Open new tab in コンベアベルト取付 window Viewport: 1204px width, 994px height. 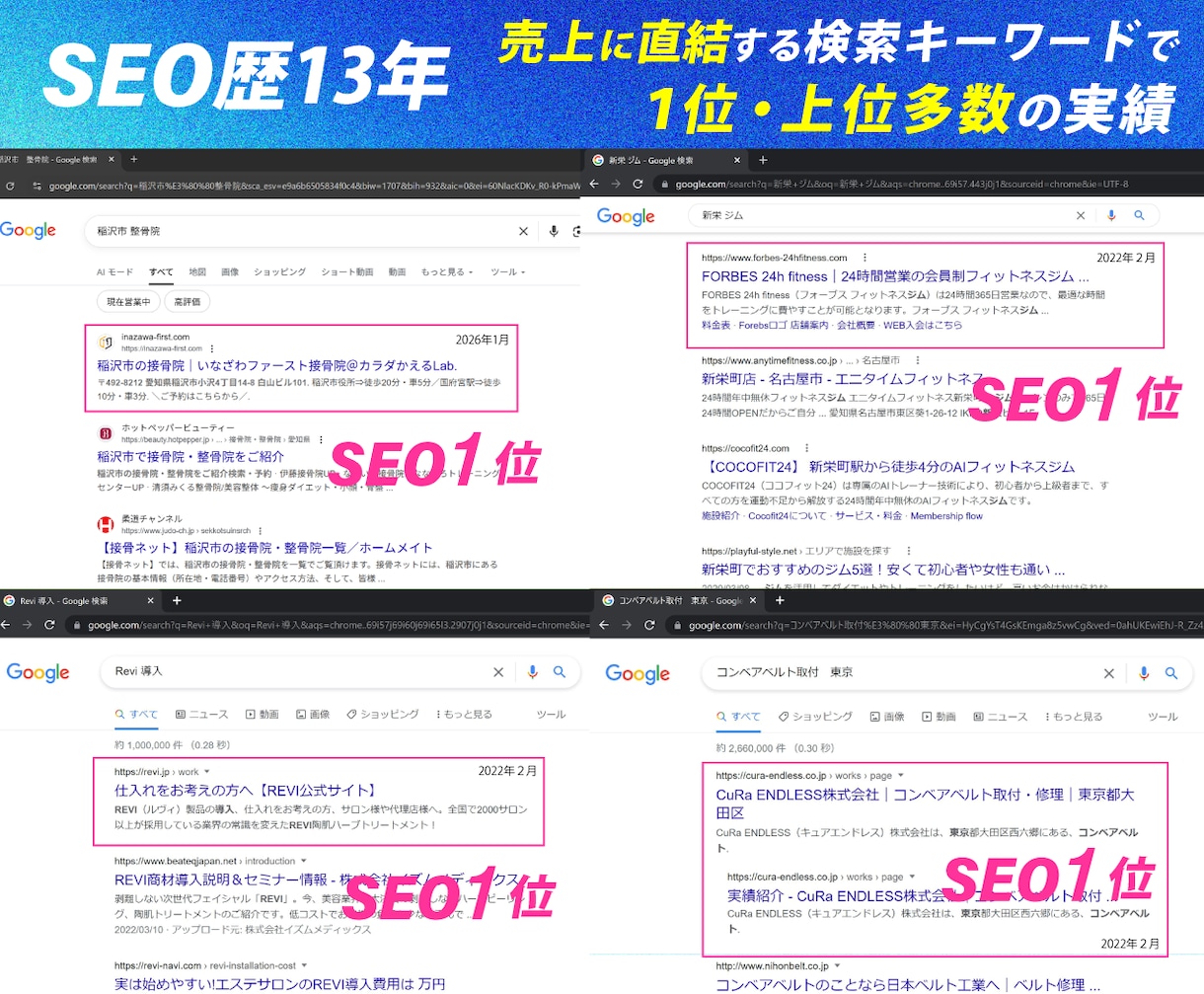(x=780, y=600)
